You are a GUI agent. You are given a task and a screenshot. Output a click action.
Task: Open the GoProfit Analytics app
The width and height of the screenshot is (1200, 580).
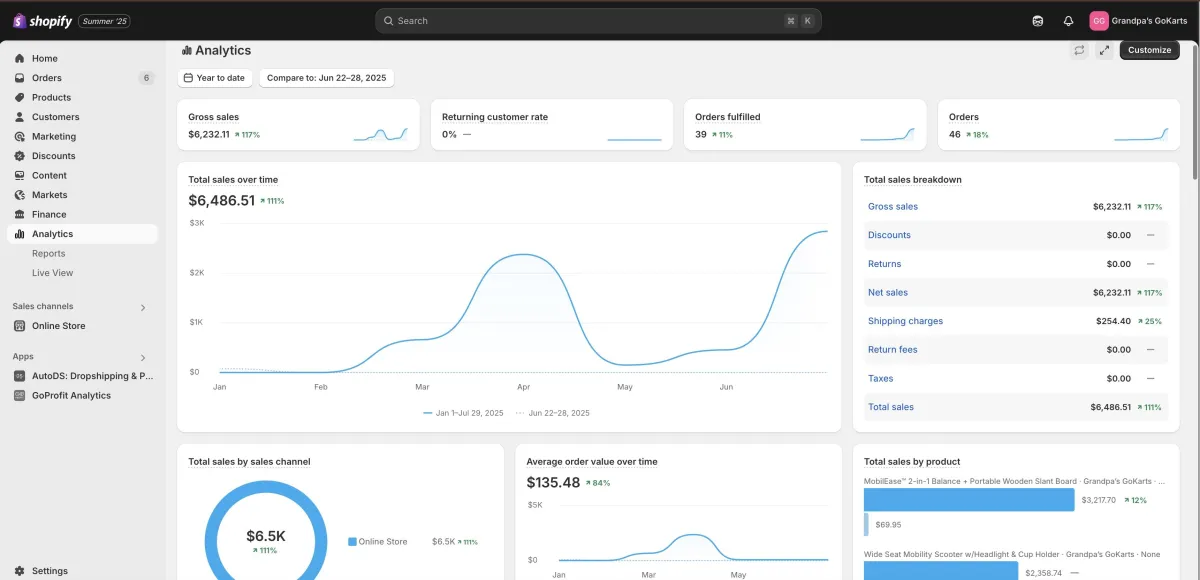71,395
